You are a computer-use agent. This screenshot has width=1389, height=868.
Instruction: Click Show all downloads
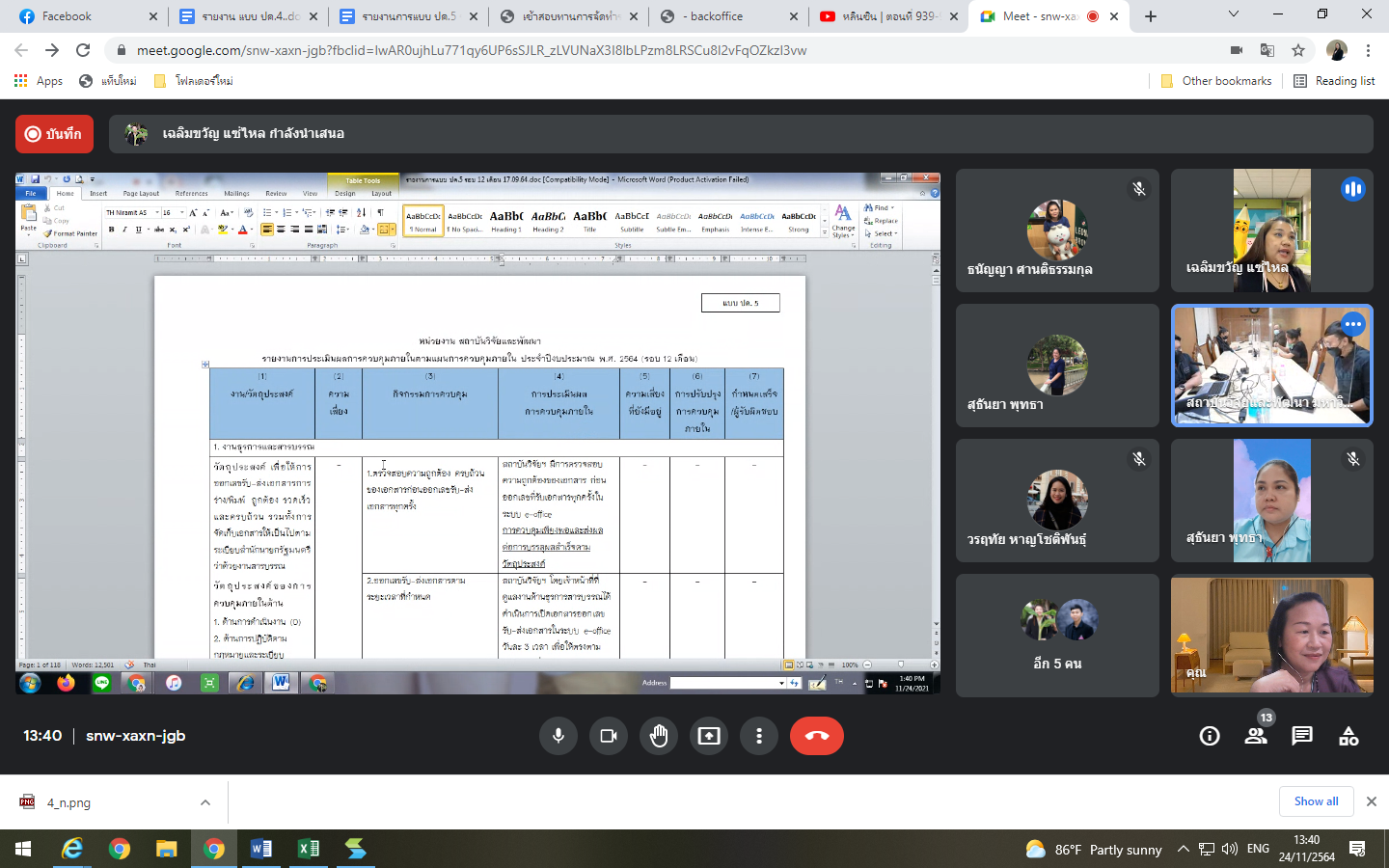click(1316, 801)
